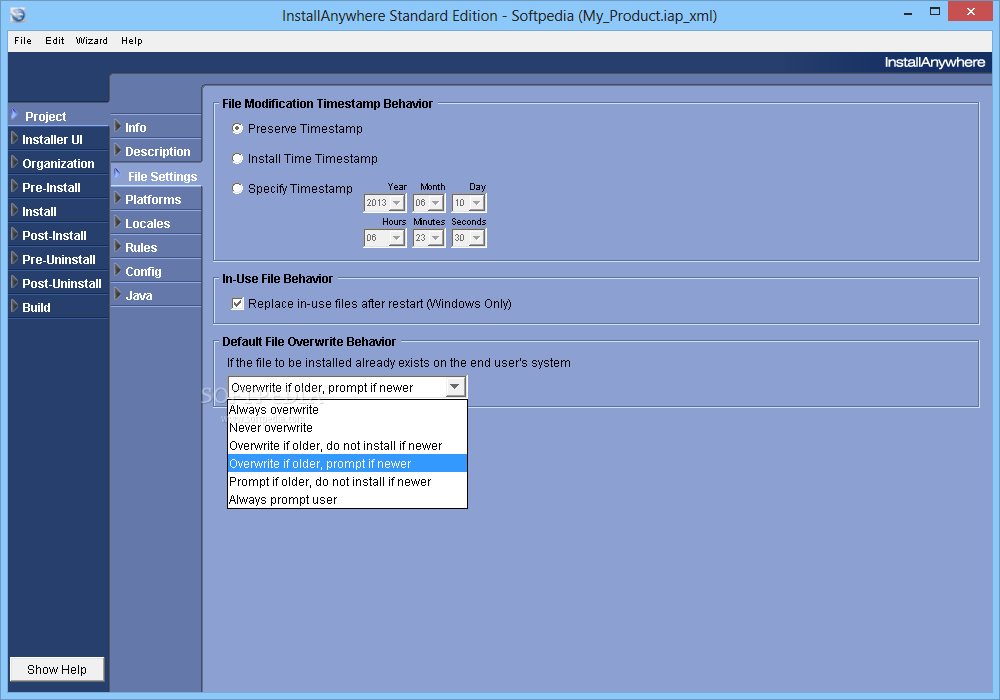Select Specify Timestamp radio button
The height and width of the screenshot is (700, 1000).
pos(237,189)
